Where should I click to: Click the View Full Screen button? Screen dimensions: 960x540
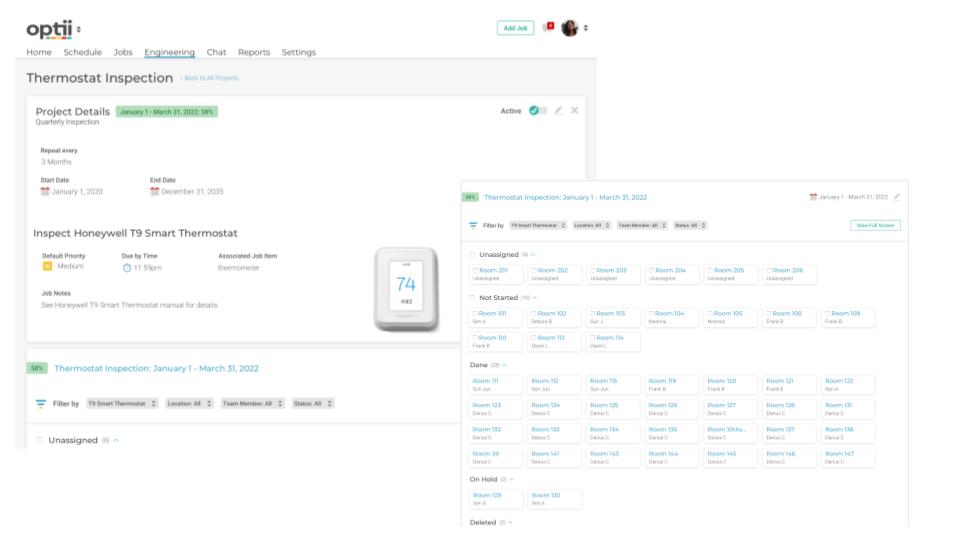click(875, 225)
